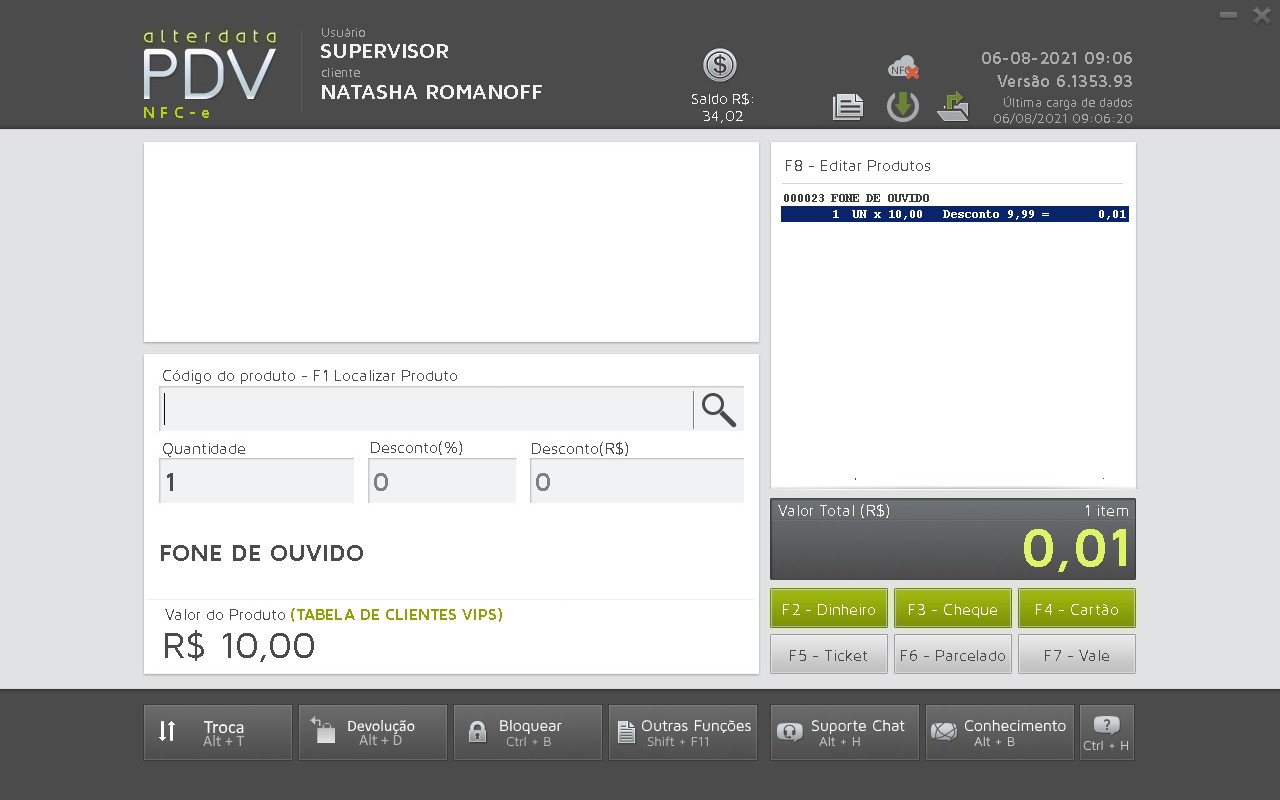The image size is (1280, 800).
Task: Lock the terminal with Bloquear
Action: coord(528,732)
